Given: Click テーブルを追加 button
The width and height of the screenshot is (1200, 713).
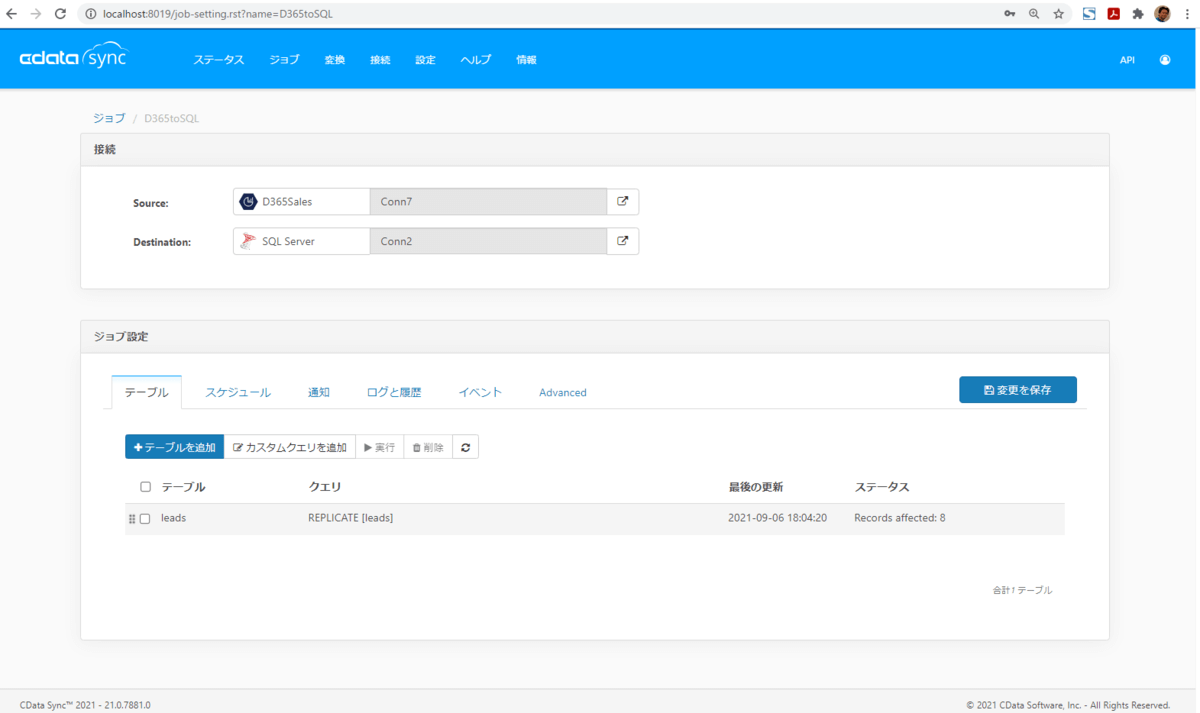Looking at the screenshot, I should 174,448.
